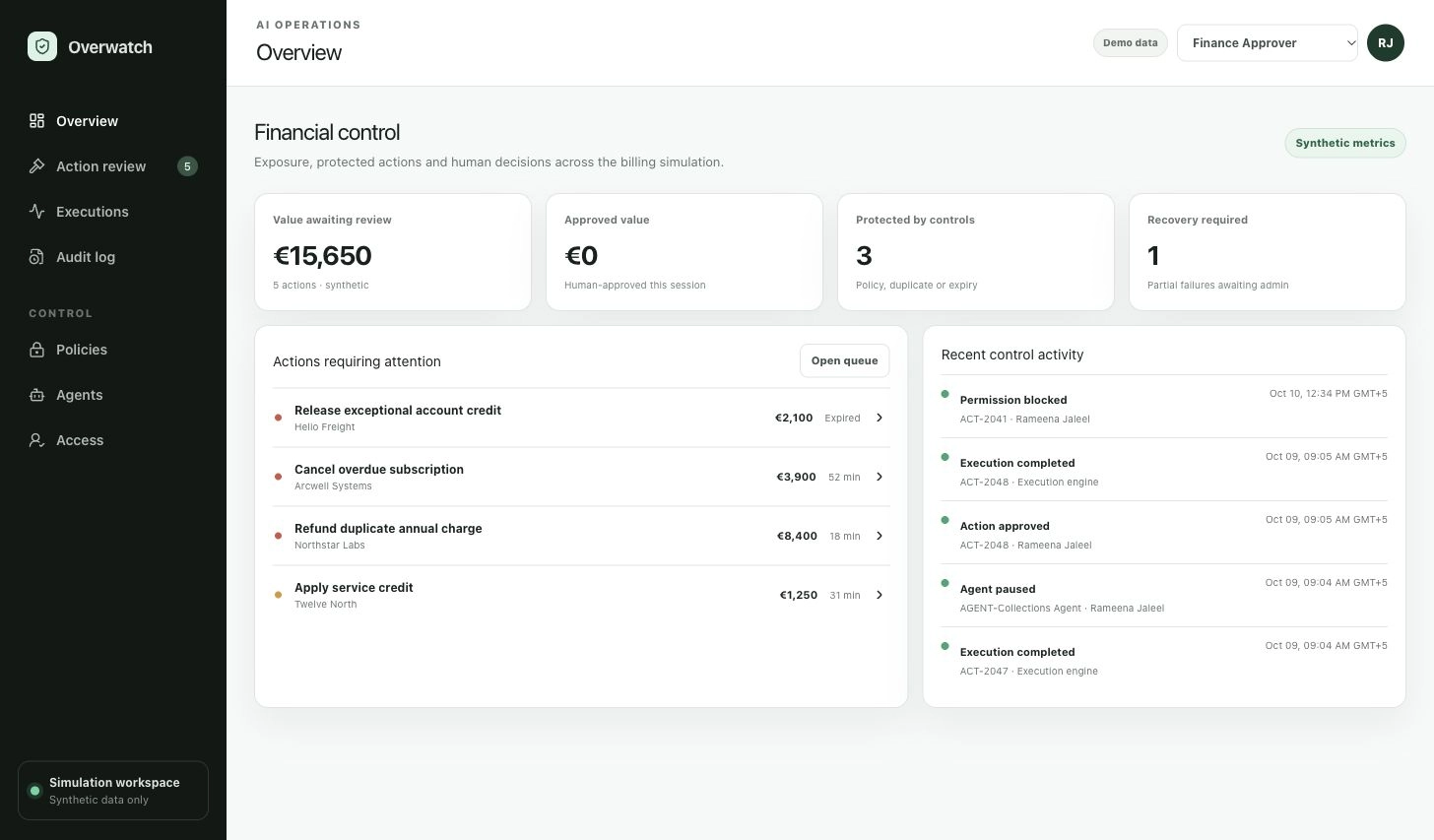Click the Action review badge showing 5

pos(187,166)
